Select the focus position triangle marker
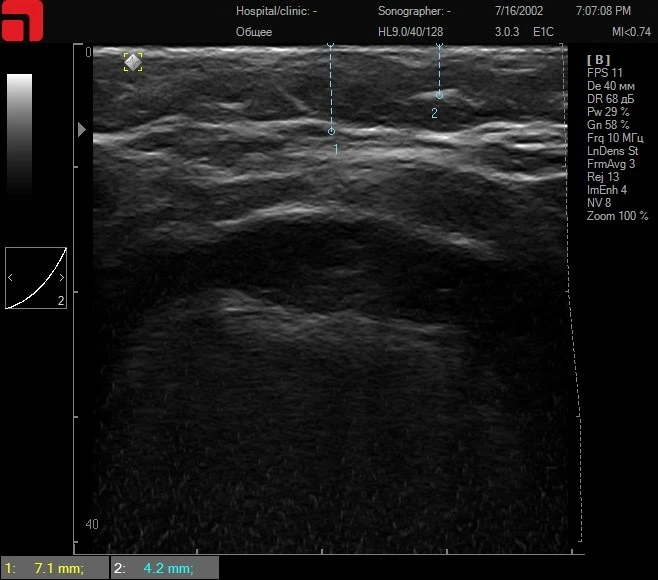 pos(82,130)
